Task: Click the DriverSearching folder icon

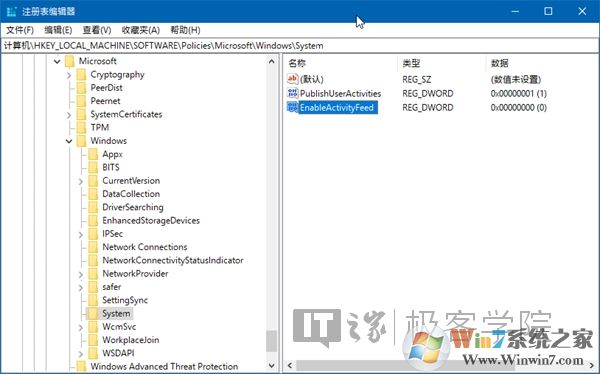Action: click(x=93, y=207)
